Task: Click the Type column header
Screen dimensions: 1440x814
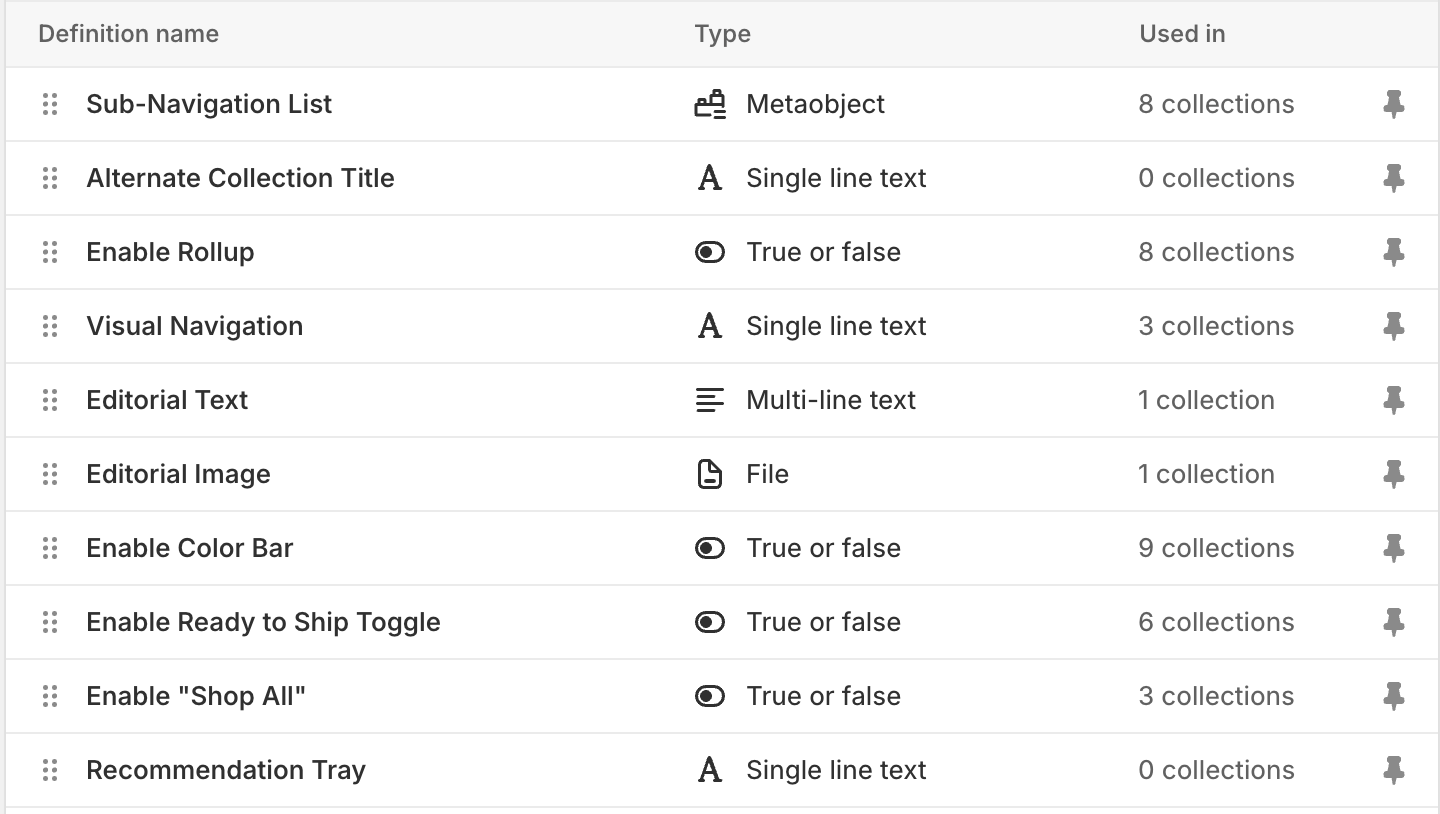Action: [x=722, y=34]
